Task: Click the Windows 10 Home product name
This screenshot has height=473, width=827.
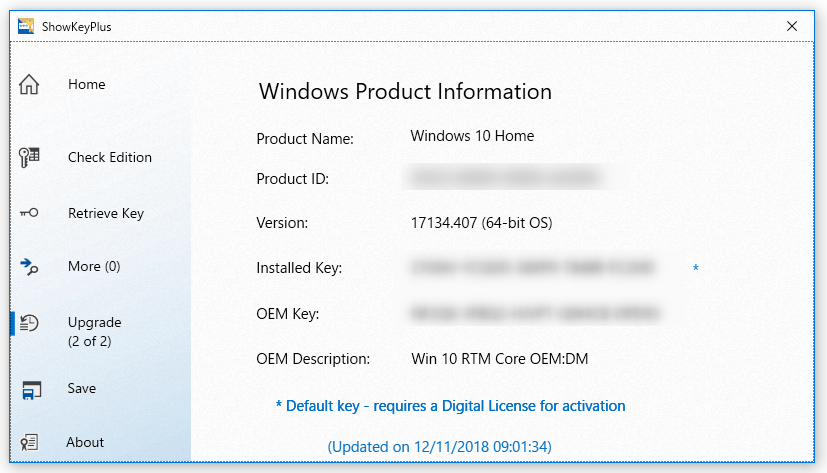Action: click(x=473, y=136)
